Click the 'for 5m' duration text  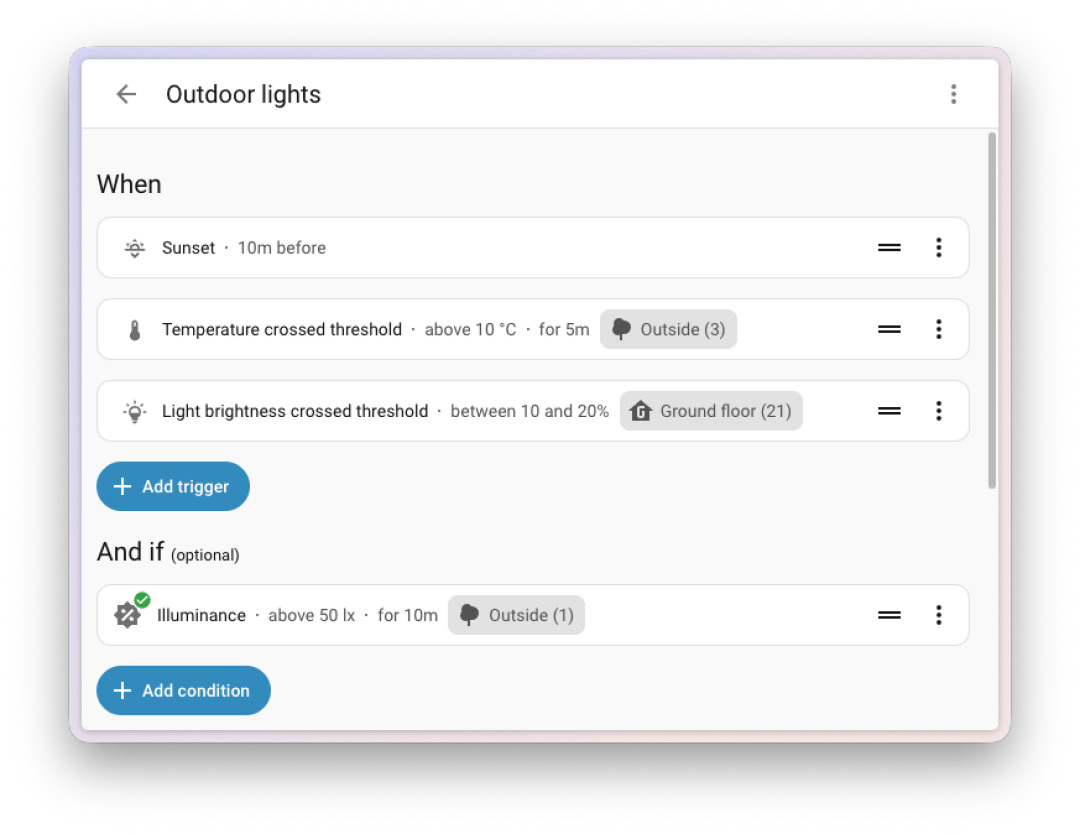(x=564, y=330)
